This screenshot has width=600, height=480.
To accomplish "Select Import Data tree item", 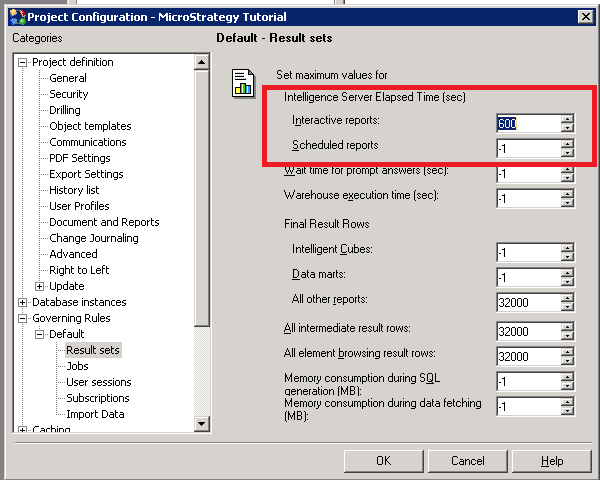I will pyautogui.click(x=95, y=415).
